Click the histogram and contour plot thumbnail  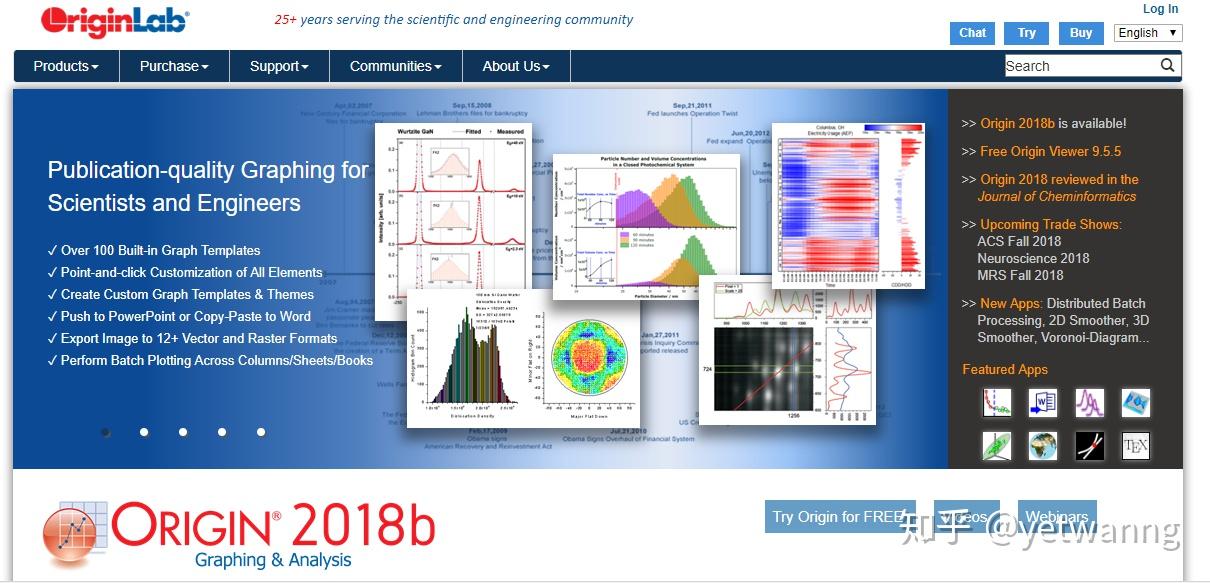tap(524, 358)
